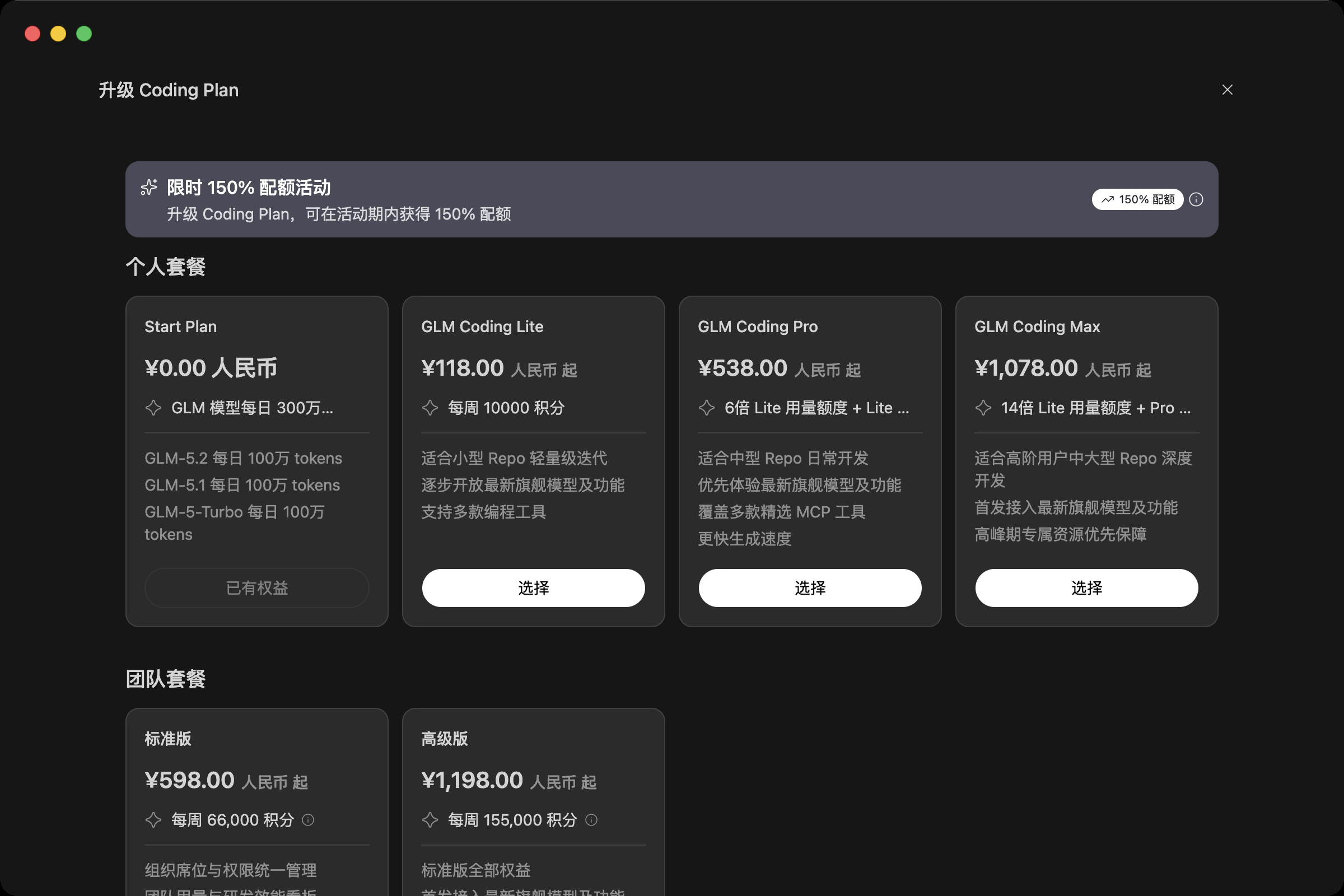The image size is (1344, 896).
Task: Click the star icon beside 每周 66,000 积分
Action: (153, 820)
